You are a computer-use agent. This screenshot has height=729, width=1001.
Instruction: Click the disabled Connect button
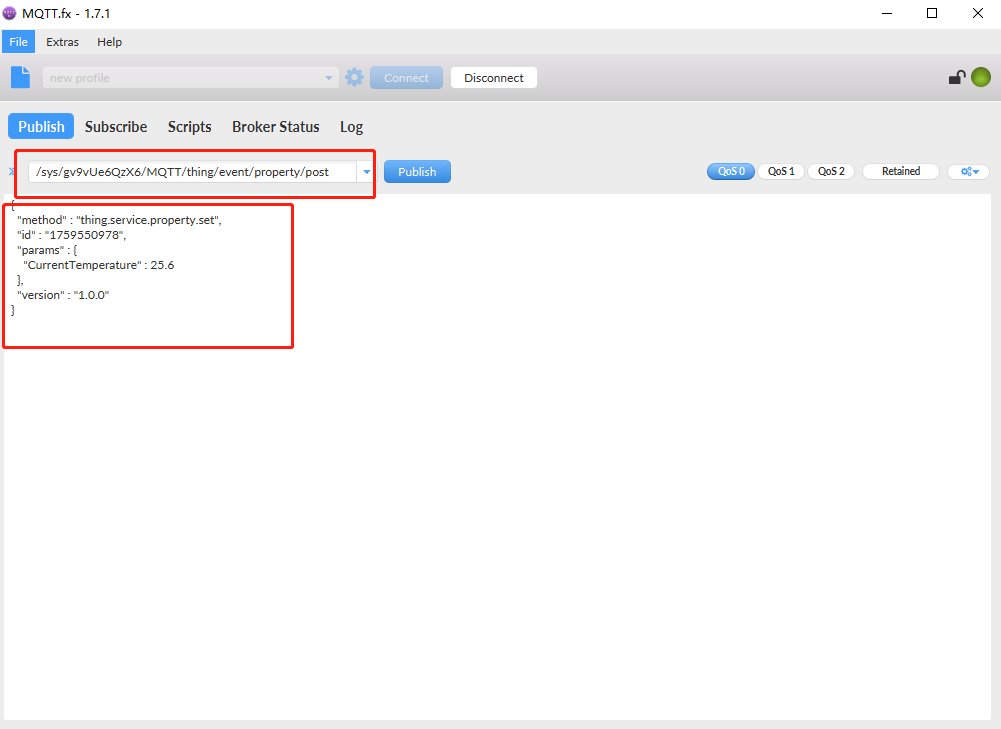(407, 78)
